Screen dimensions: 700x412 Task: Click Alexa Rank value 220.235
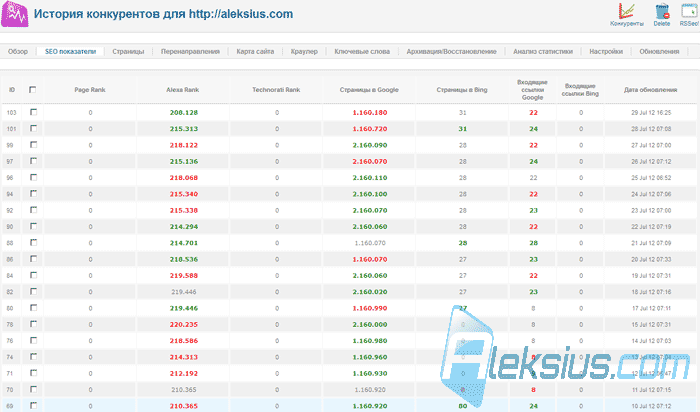point(183,324)
